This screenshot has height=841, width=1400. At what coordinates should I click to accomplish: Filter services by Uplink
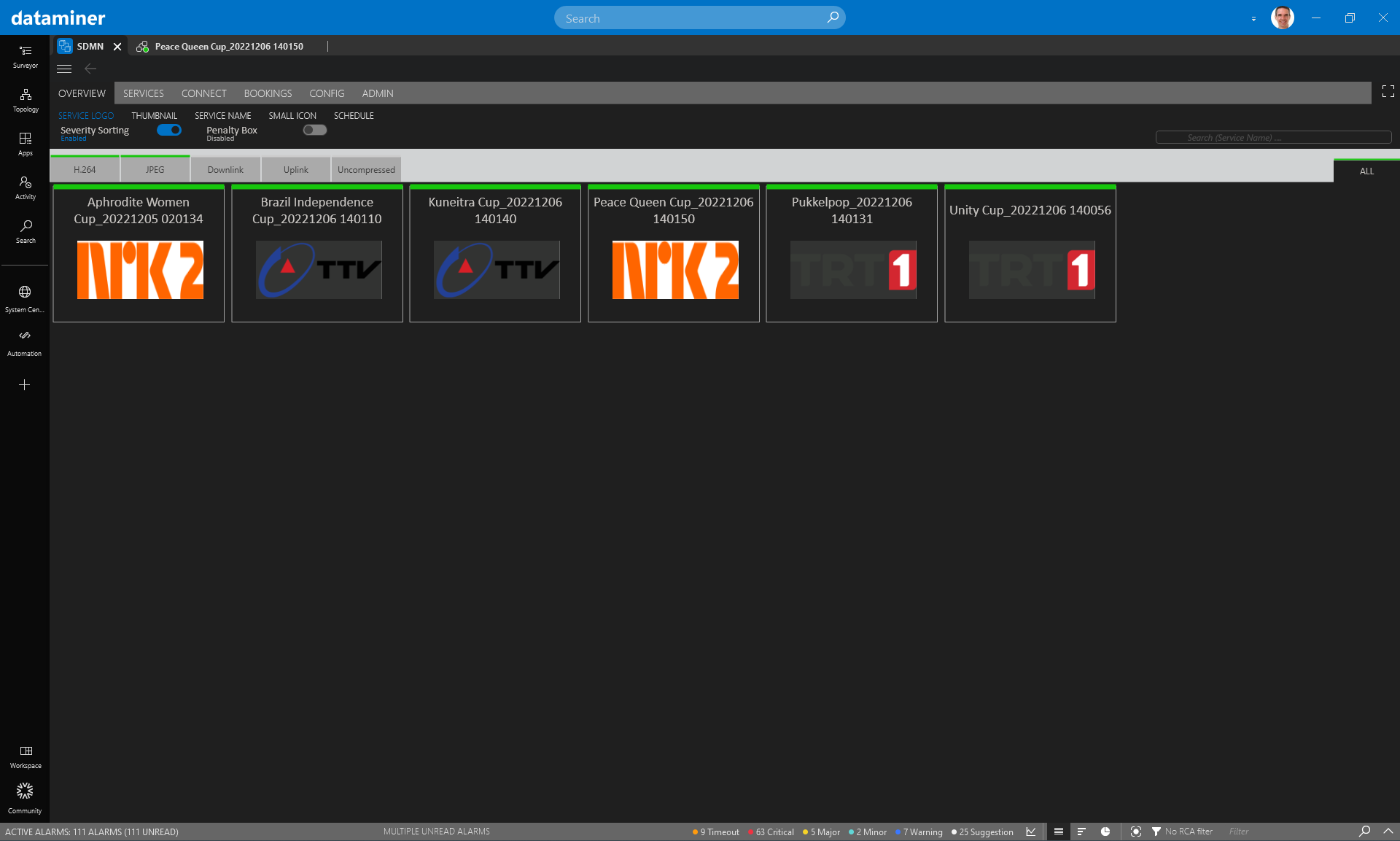click(x=296, y=169)
